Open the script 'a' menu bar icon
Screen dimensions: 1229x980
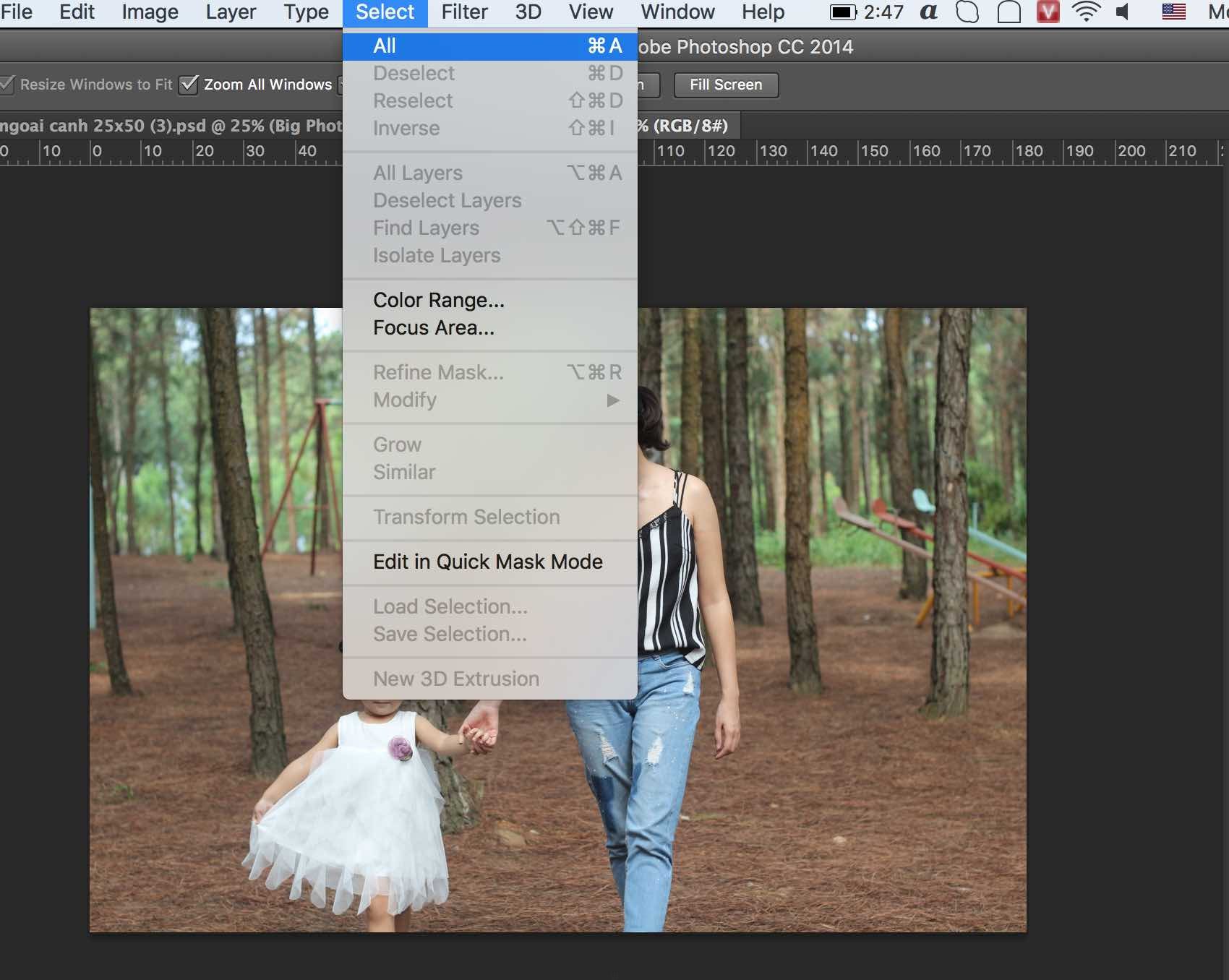pos(929,12)
